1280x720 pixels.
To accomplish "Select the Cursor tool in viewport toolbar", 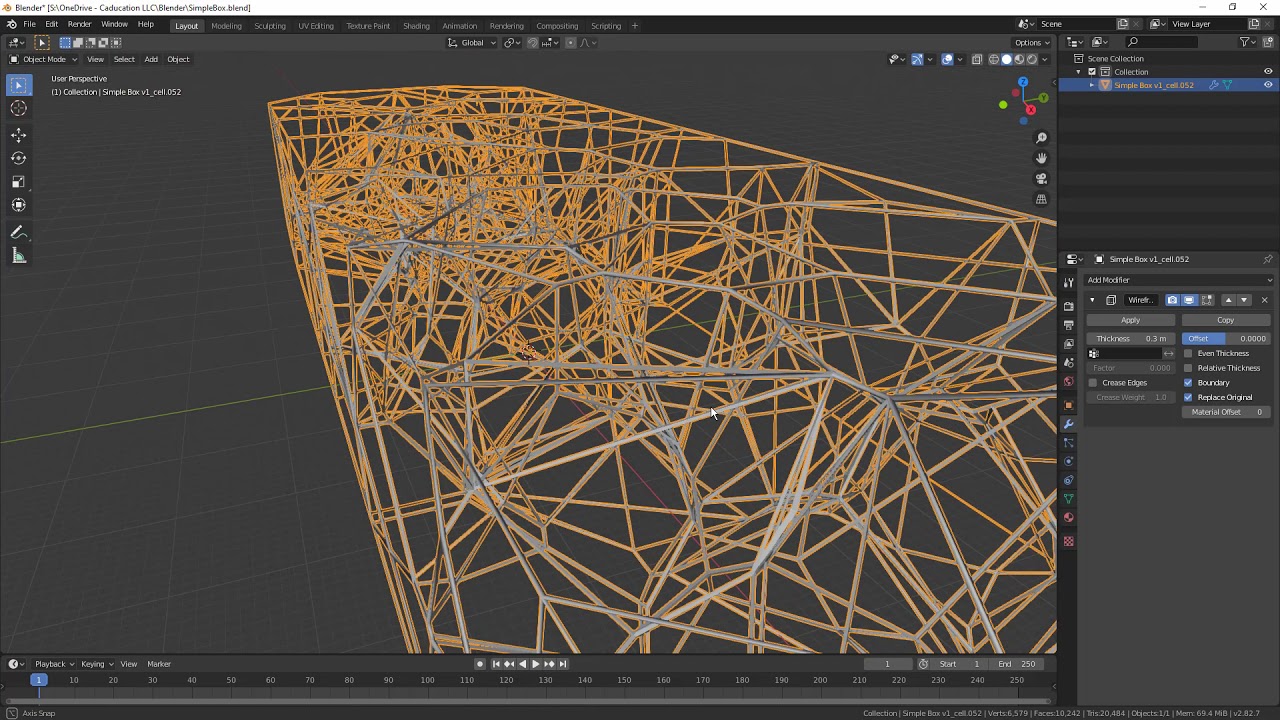I will 18,108.
